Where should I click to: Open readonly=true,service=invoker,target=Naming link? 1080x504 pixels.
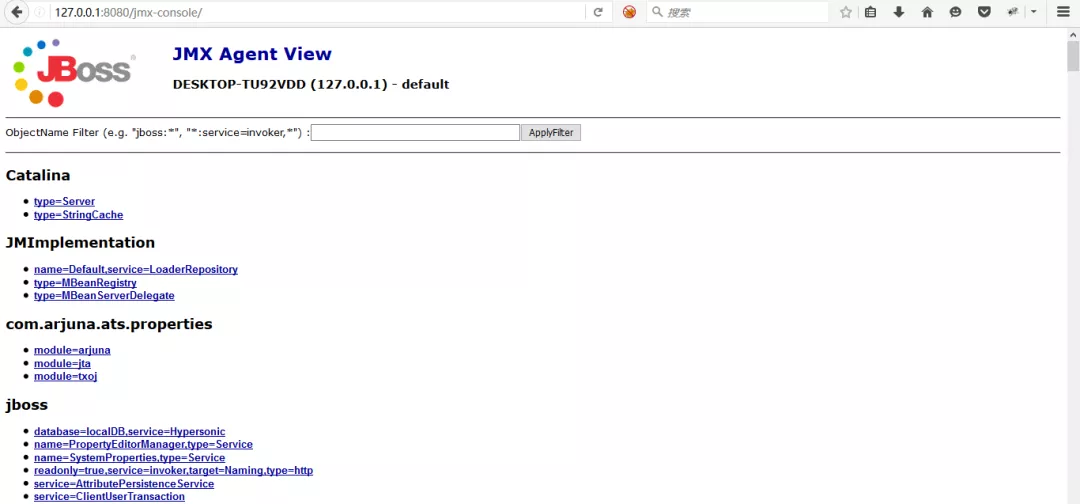174,471
